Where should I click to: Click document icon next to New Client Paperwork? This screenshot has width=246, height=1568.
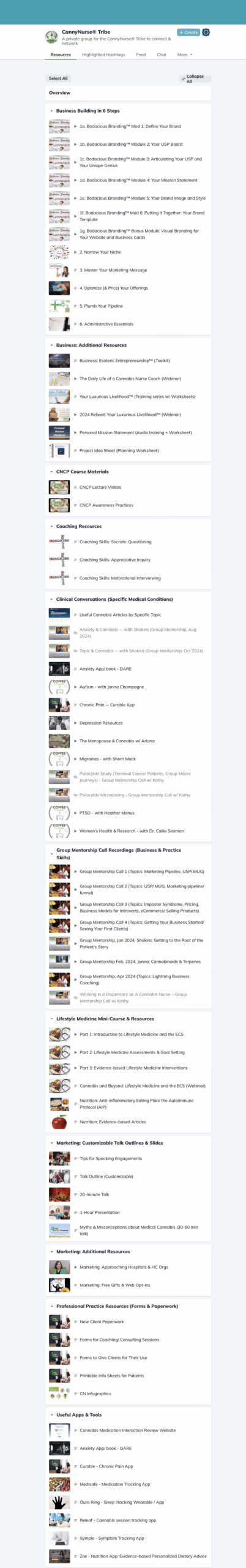[75, 1322]
